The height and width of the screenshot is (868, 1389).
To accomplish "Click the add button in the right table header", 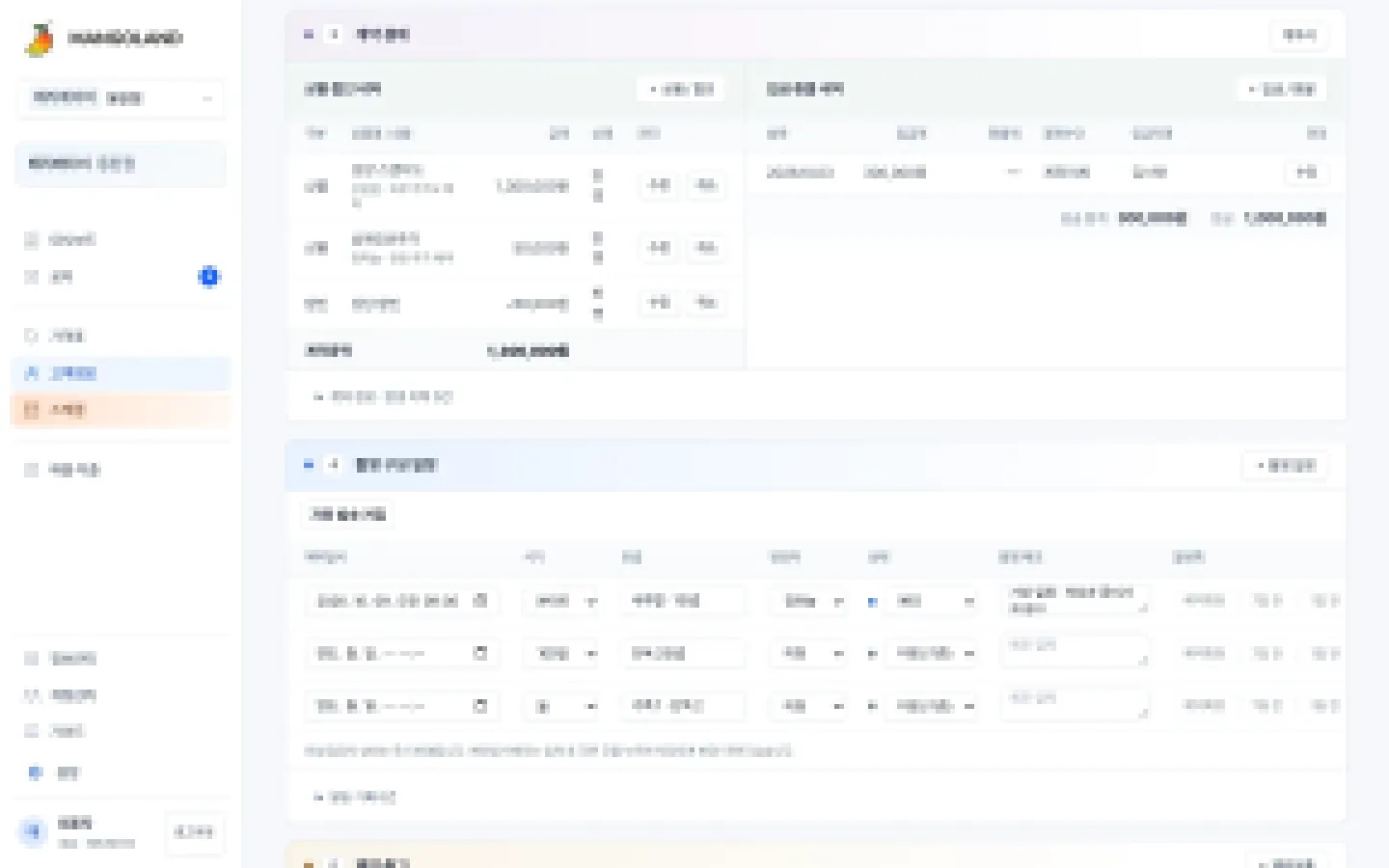I will tap(1281, 89).
